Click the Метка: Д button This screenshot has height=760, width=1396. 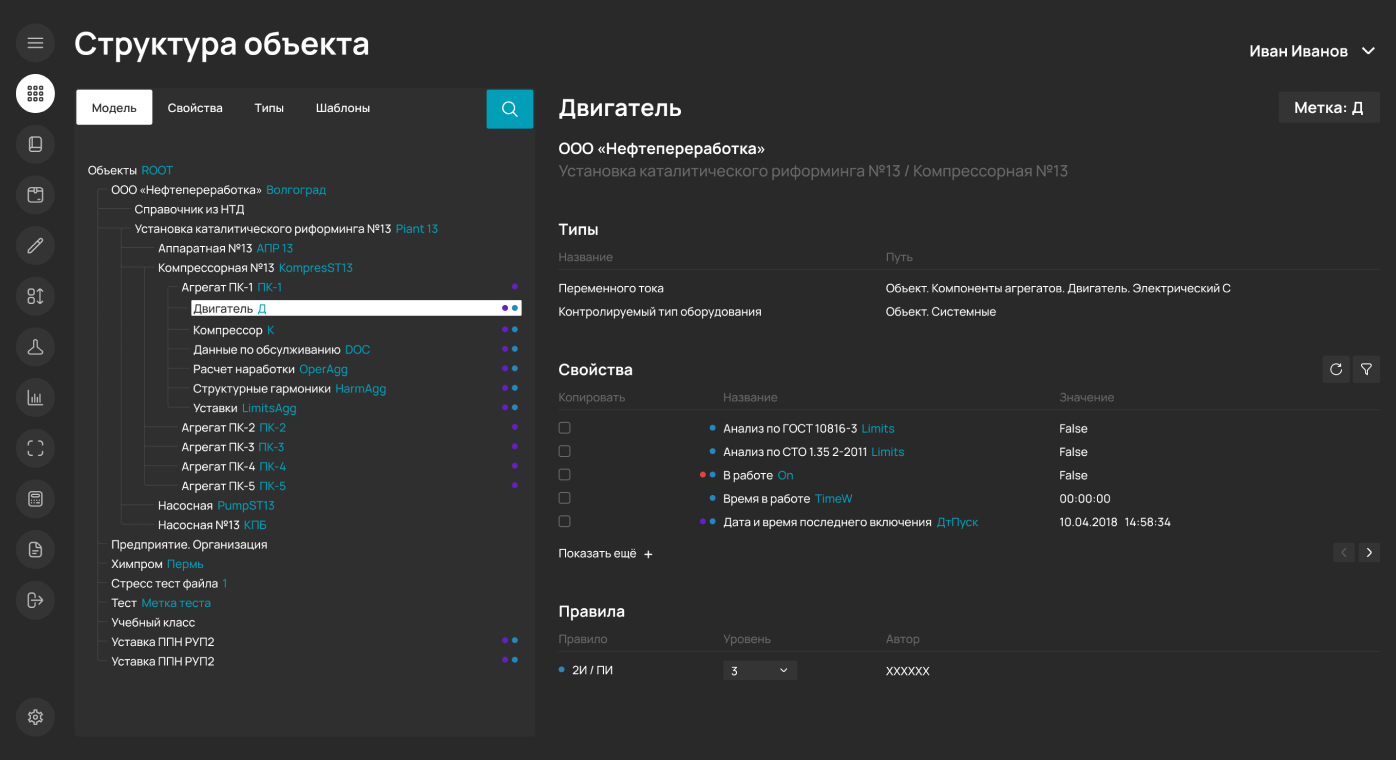[x=1328, y=107]
